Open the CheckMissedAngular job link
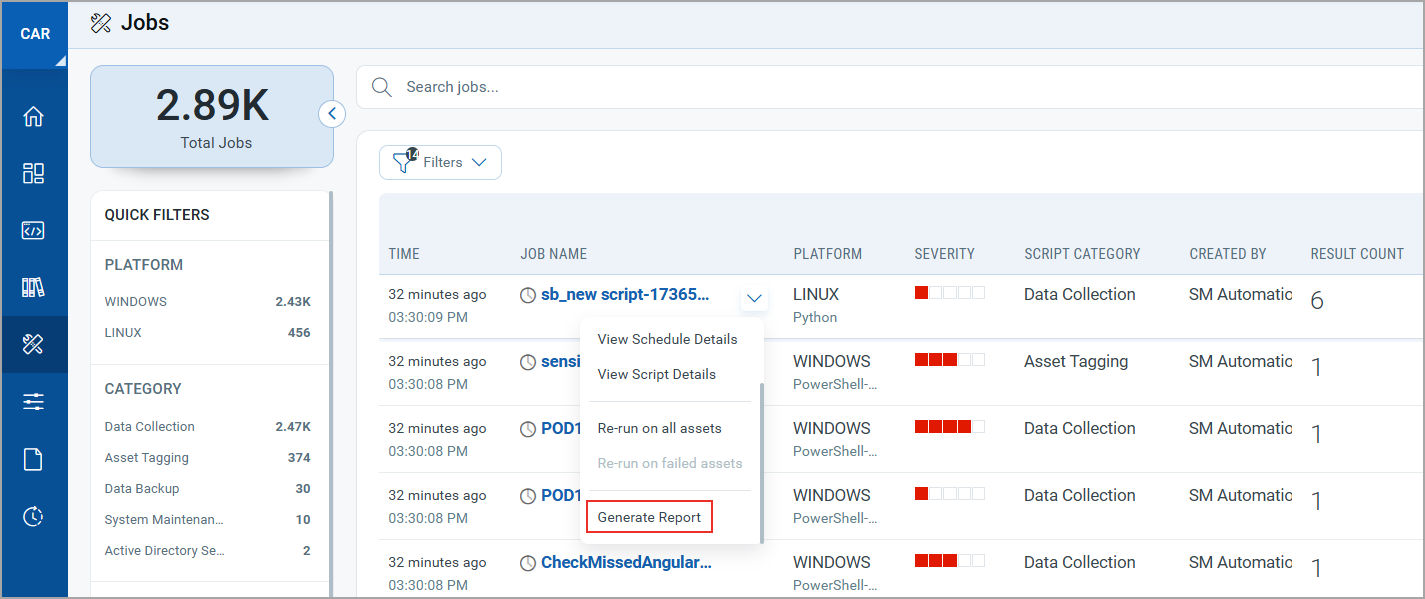Viewport: 1425px width, 599px height. pos(627,562)
